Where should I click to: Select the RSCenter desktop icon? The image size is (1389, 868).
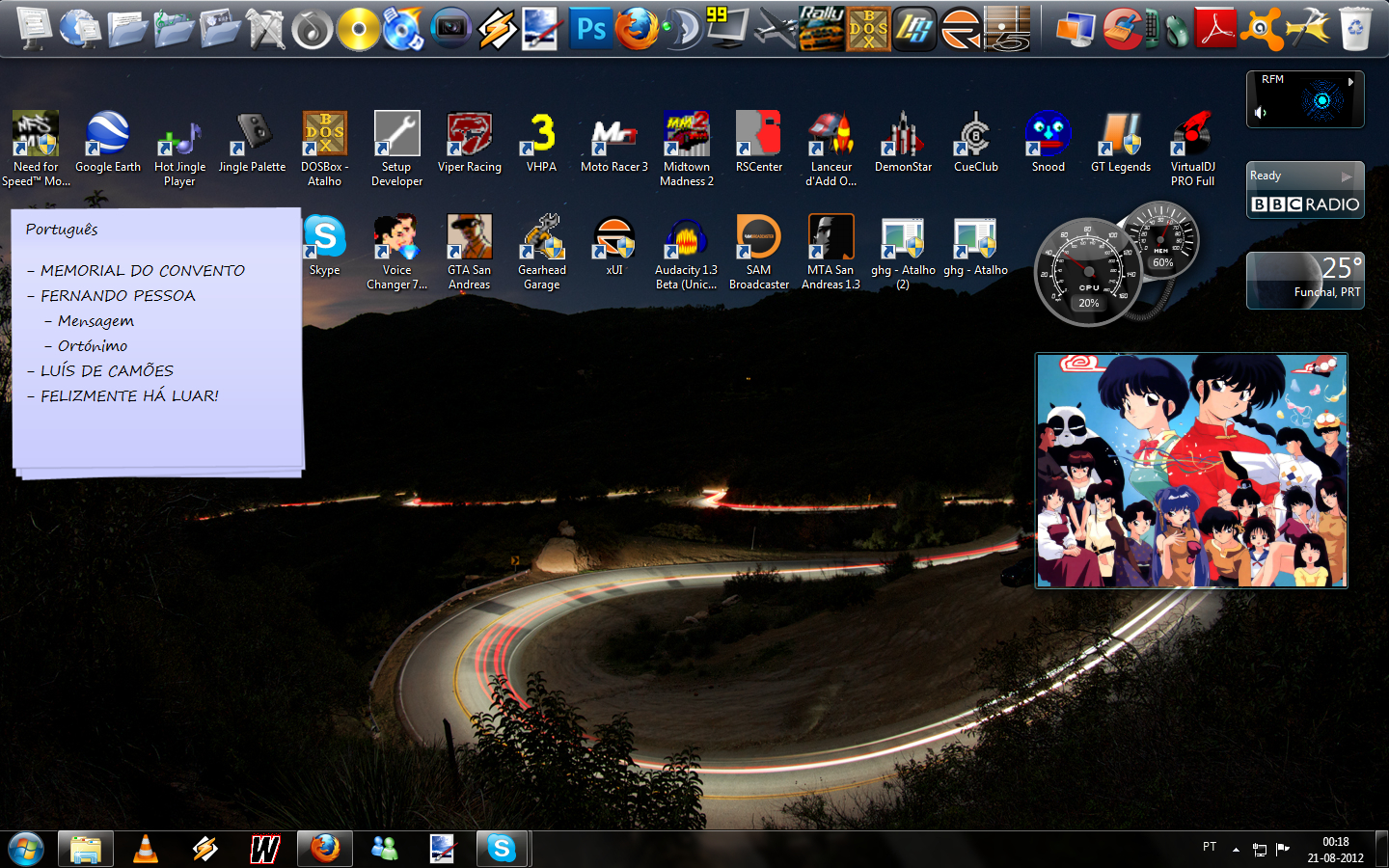[x=759, y=143]
